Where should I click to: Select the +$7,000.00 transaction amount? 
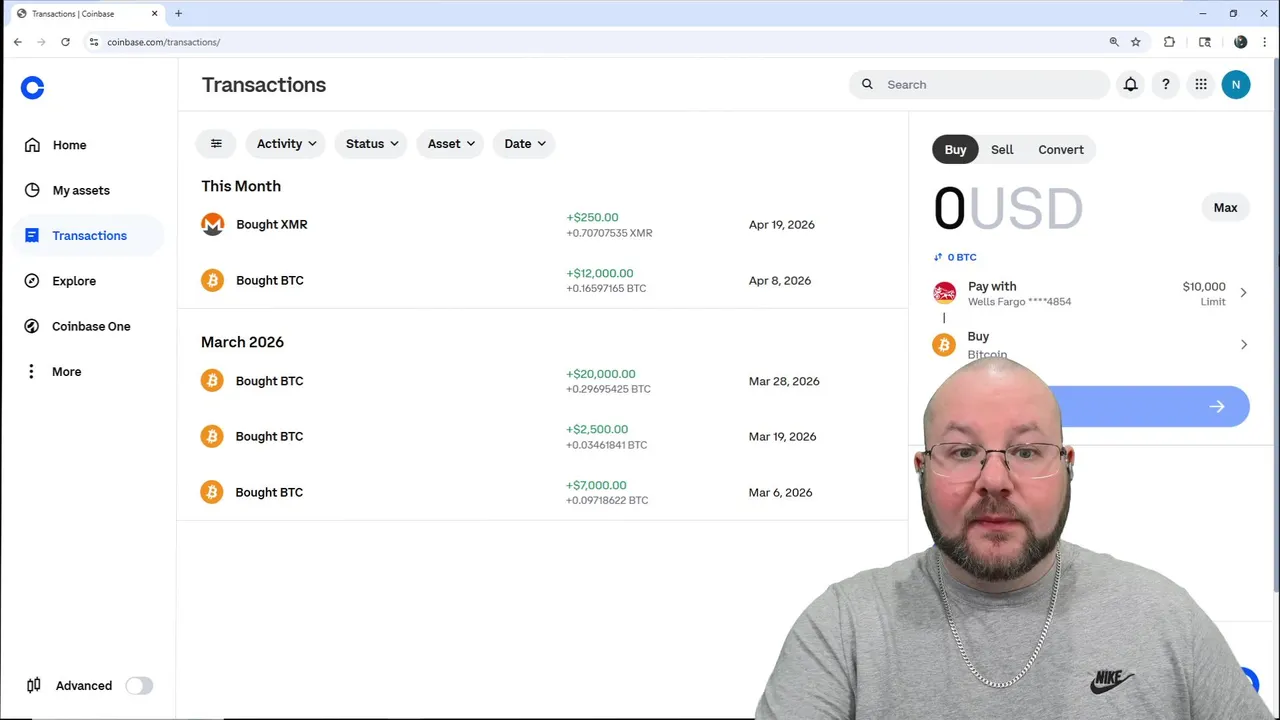(x=597, y=485)
